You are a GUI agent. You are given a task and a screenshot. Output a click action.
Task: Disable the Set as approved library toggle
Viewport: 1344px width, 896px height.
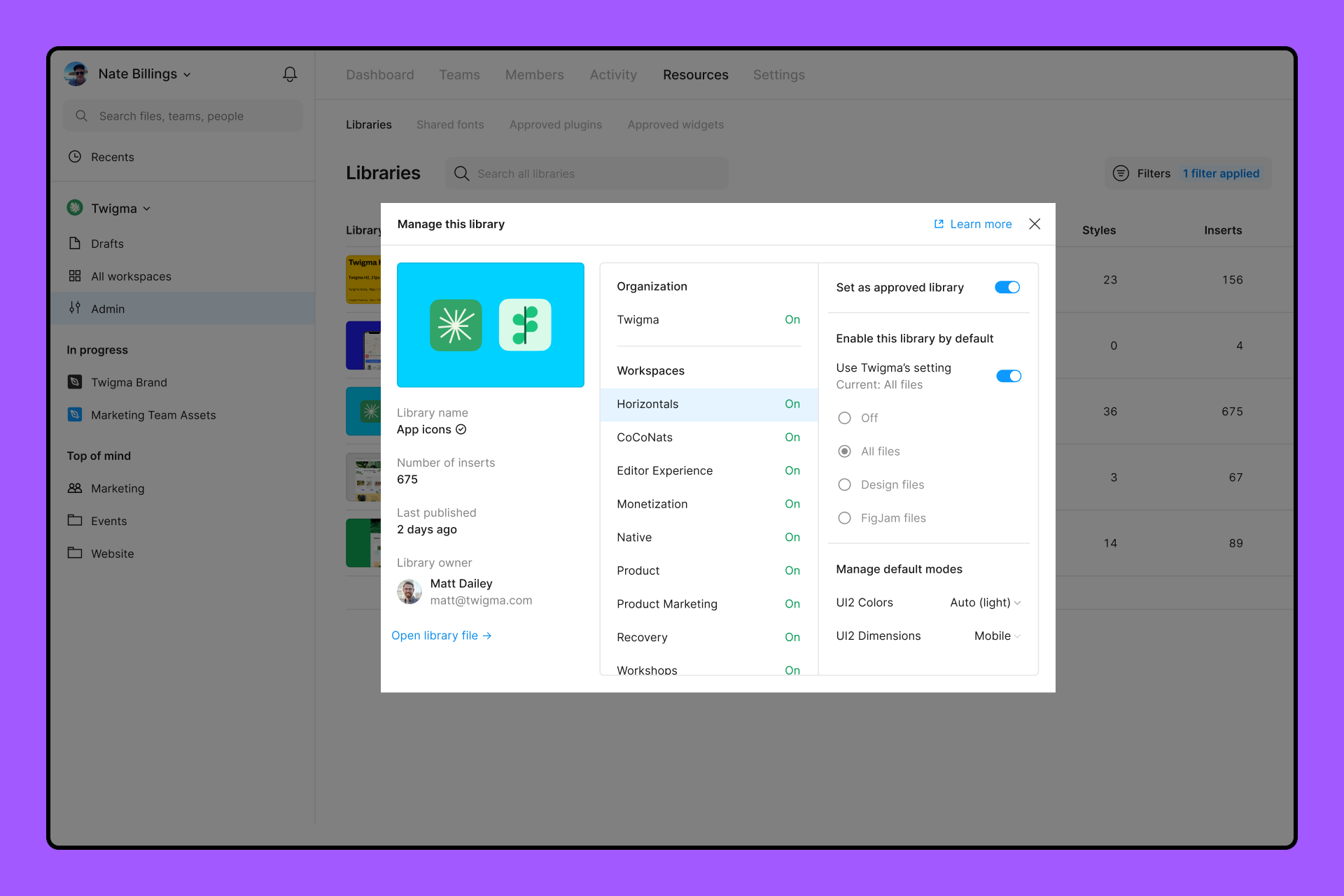click(x=1007, y=287)
